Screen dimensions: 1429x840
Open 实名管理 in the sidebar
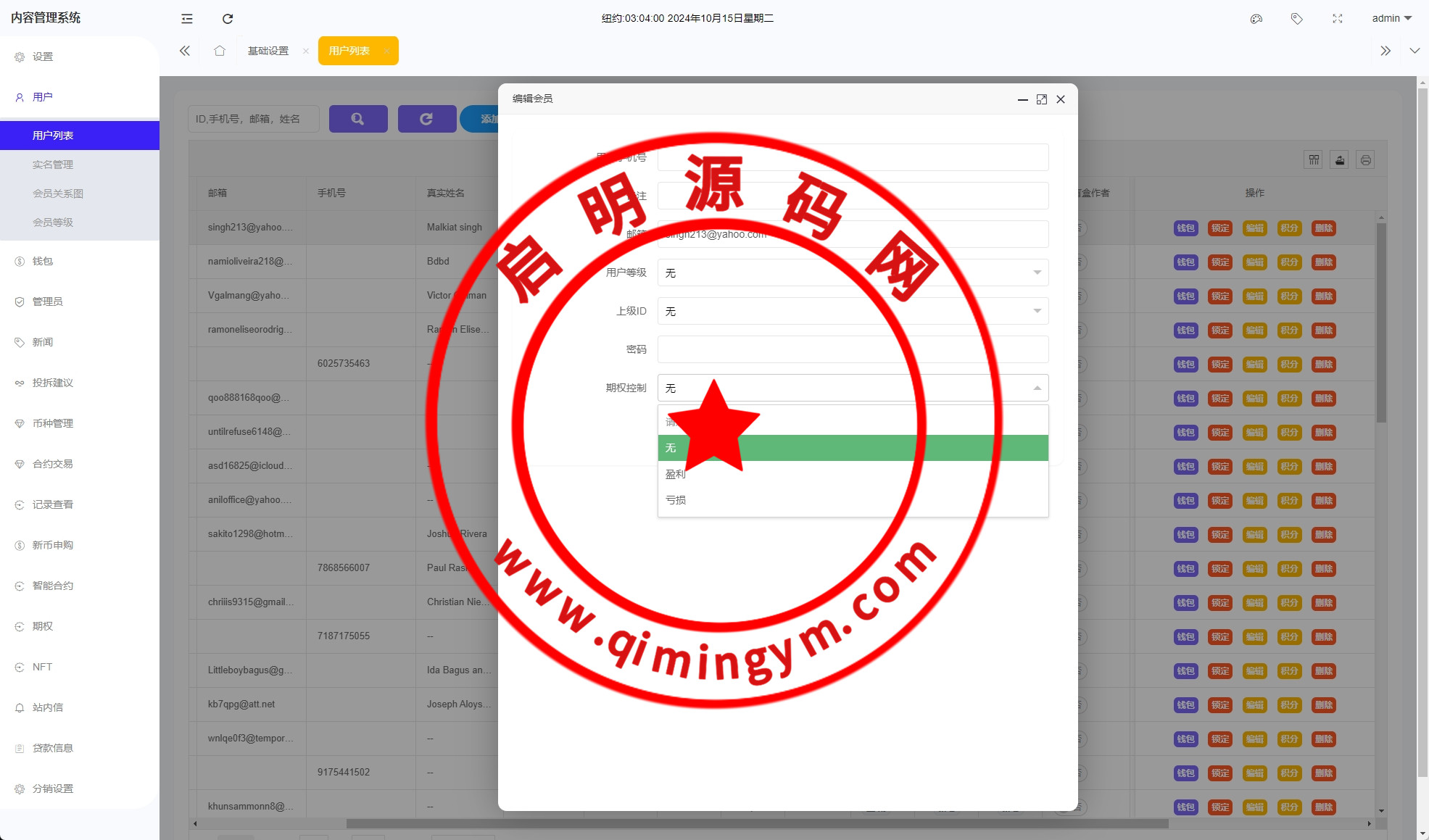point(53,165)
